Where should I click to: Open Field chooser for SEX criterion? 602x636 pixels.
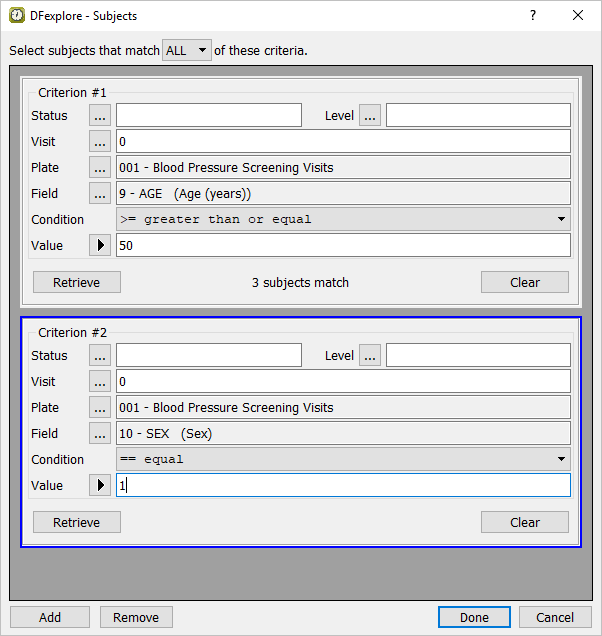click(x=100, y=434)
